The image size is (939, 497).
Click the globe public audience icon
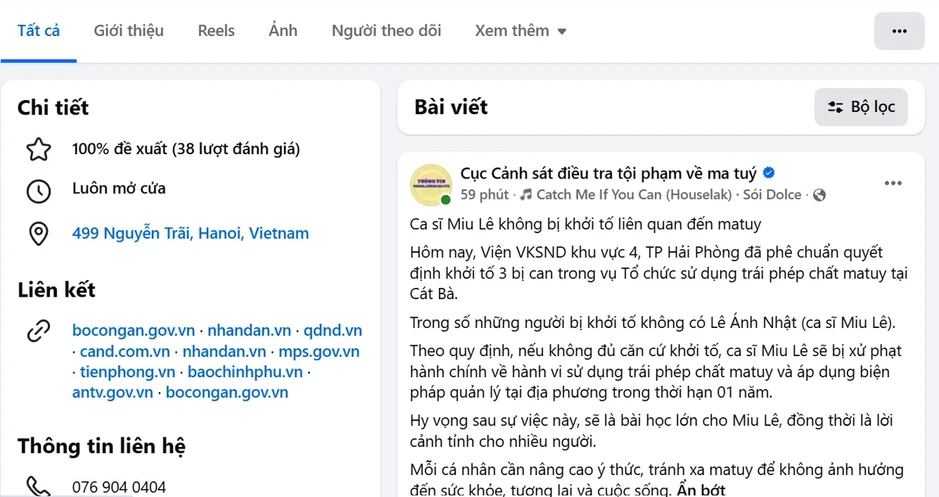point(819,195)
